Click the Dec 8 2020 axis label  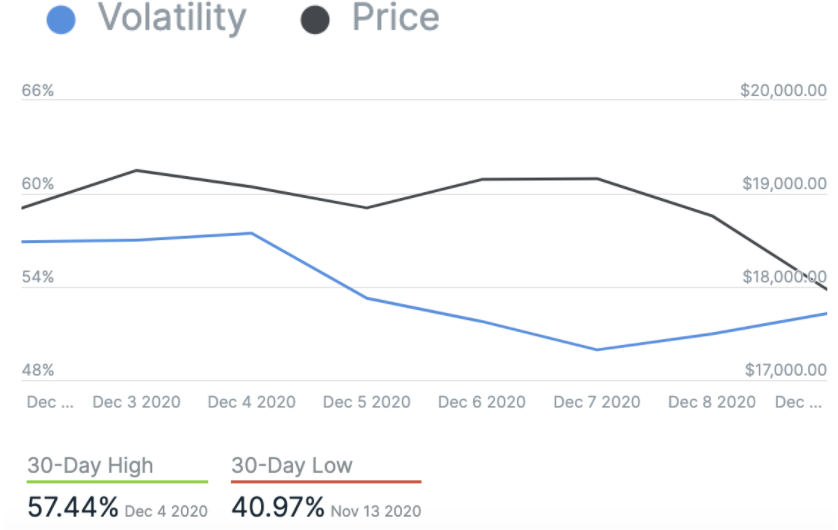(x=712, y=402)
